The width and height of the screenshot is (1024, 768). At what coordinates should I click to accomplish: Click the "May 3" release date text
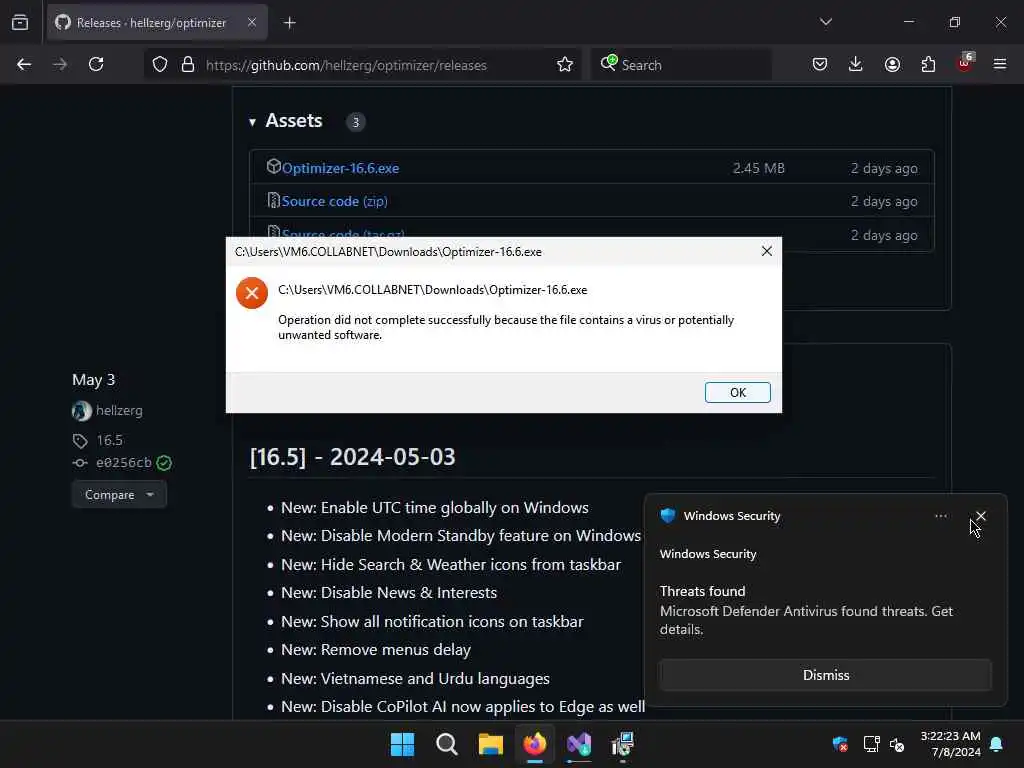[93, 379]
